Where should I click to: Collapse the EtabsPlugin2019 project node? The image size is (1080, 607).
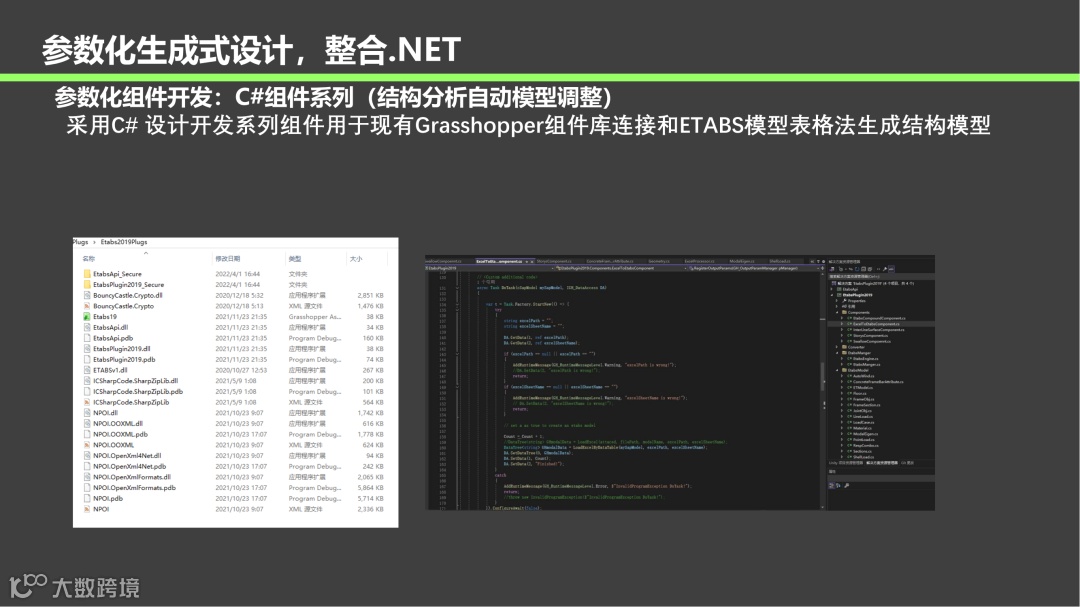pos(831,295)
